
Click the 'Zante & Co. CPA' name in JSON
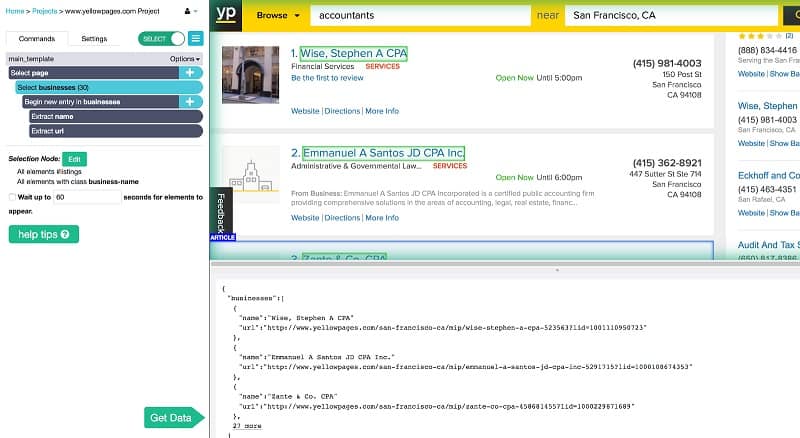click(x=288, y=397)
